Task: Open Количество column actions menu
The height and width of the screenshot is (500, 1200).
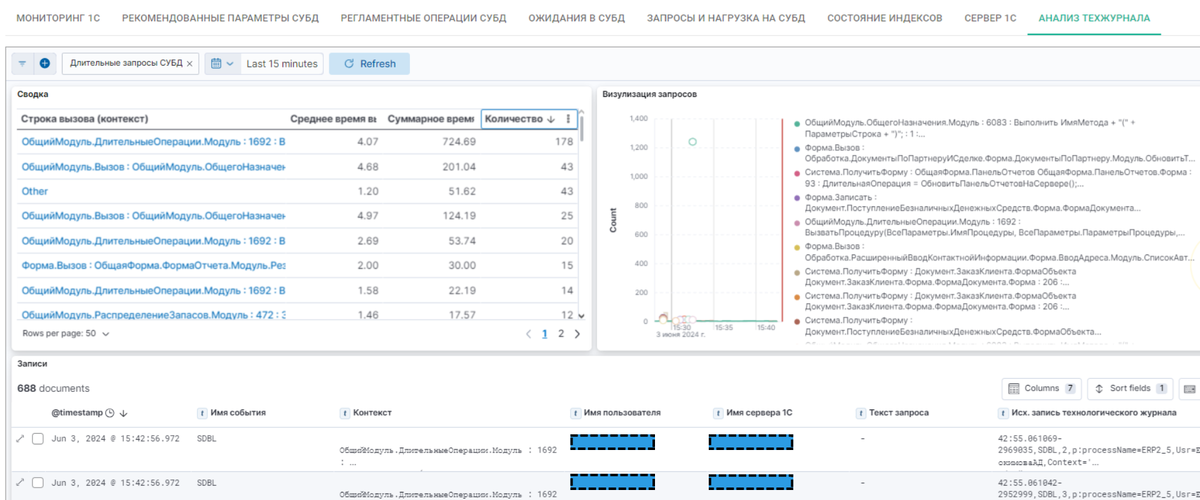Action: [568, 119]
